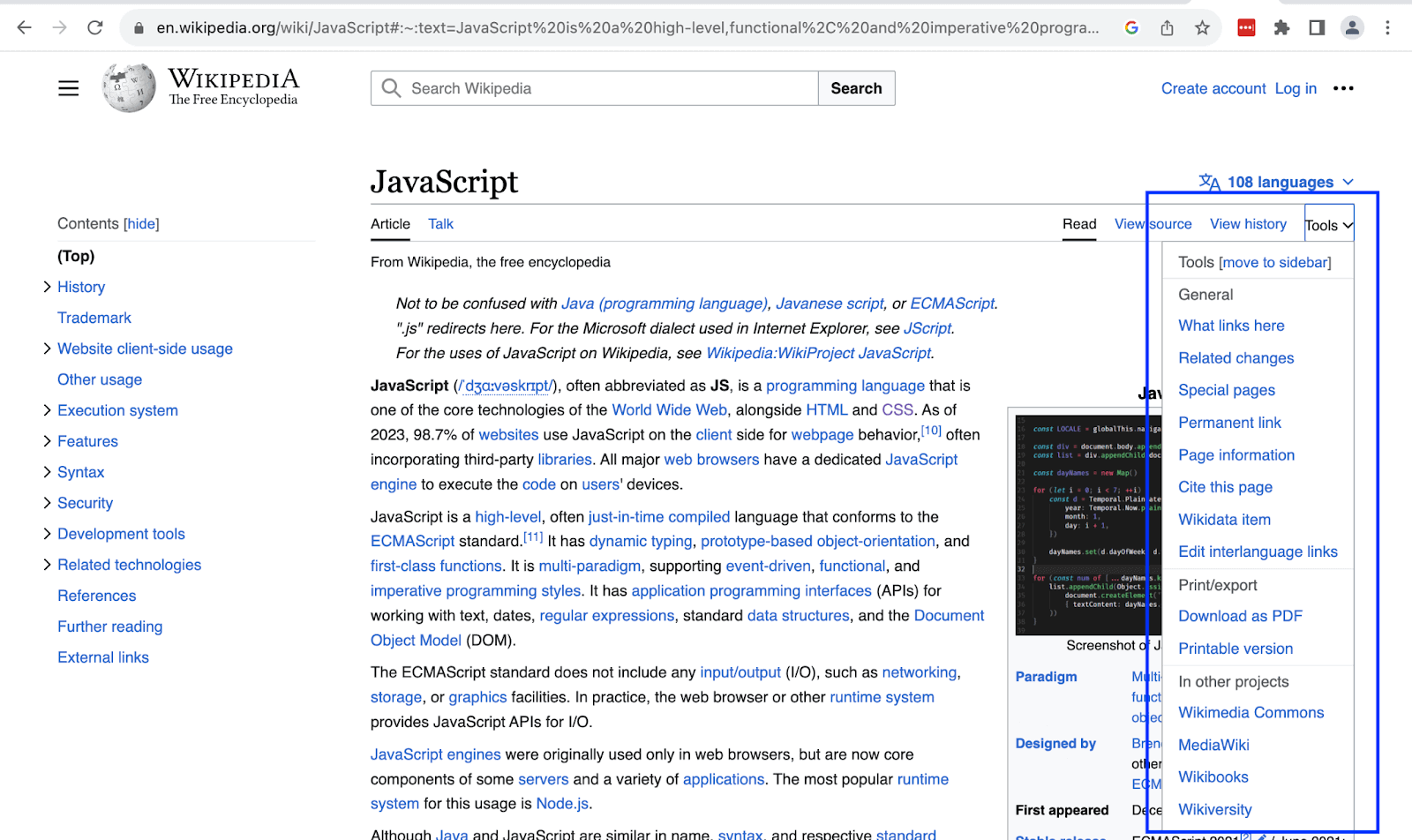Image resolution: width=1412 pixels, height=840 pixels.
Task: Click the language icon beside 108 languages
Action: [1210, 182]
